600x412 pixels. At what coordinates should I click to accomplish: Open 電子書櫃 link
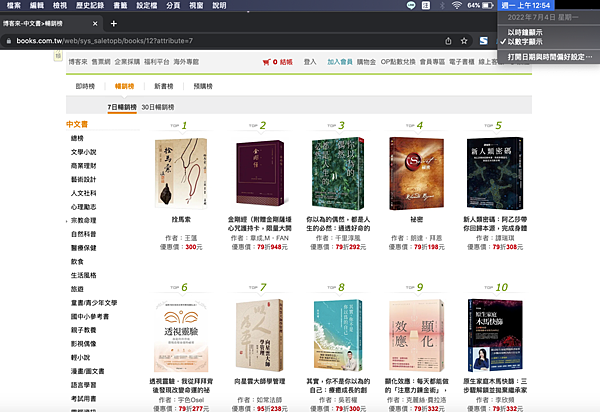(462, 62)
